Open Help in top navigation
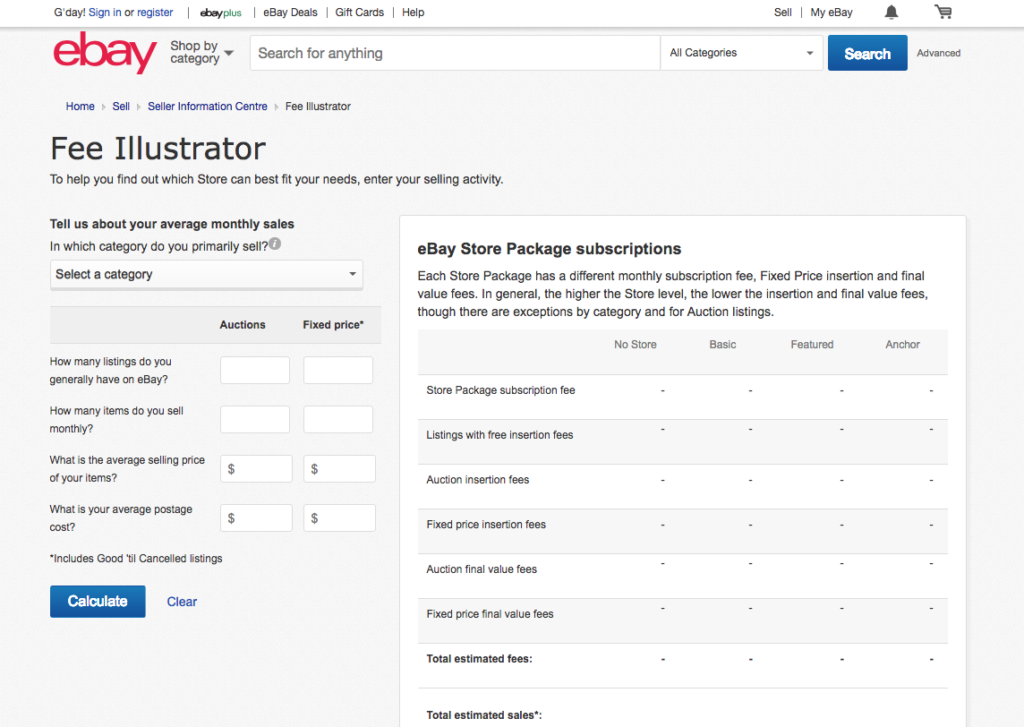The height and width of the screenshot is (727, 1024). (413, 12)
